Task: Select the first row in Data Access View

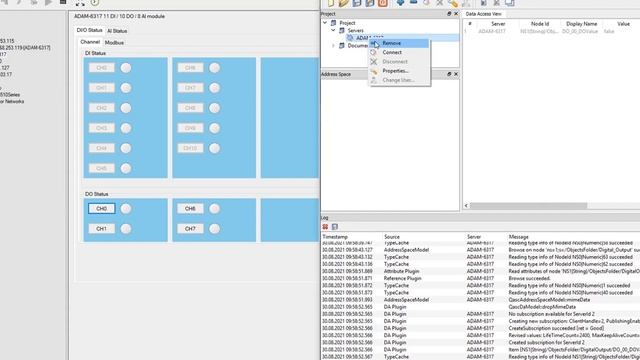Action: 552,31
